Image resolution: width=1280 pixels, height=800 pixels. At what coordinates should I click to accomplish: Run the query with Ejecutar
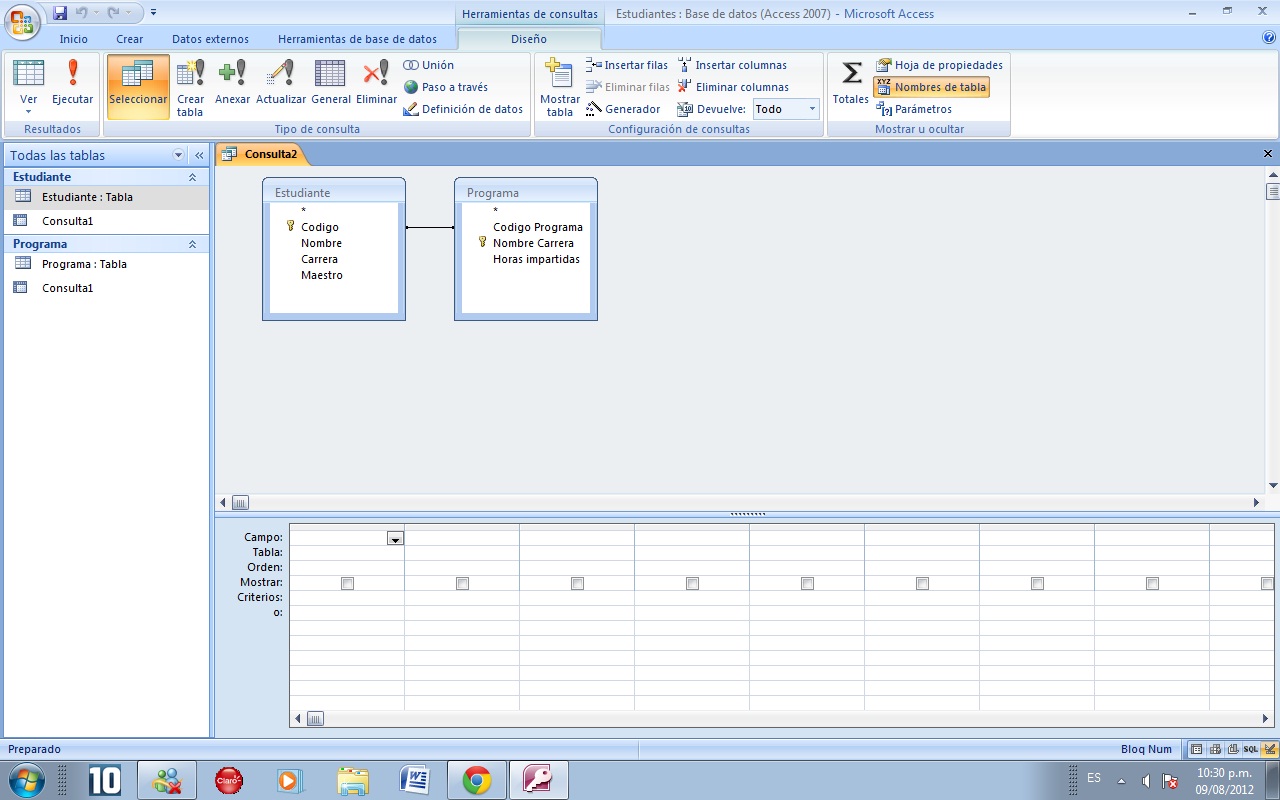[71, 85]
